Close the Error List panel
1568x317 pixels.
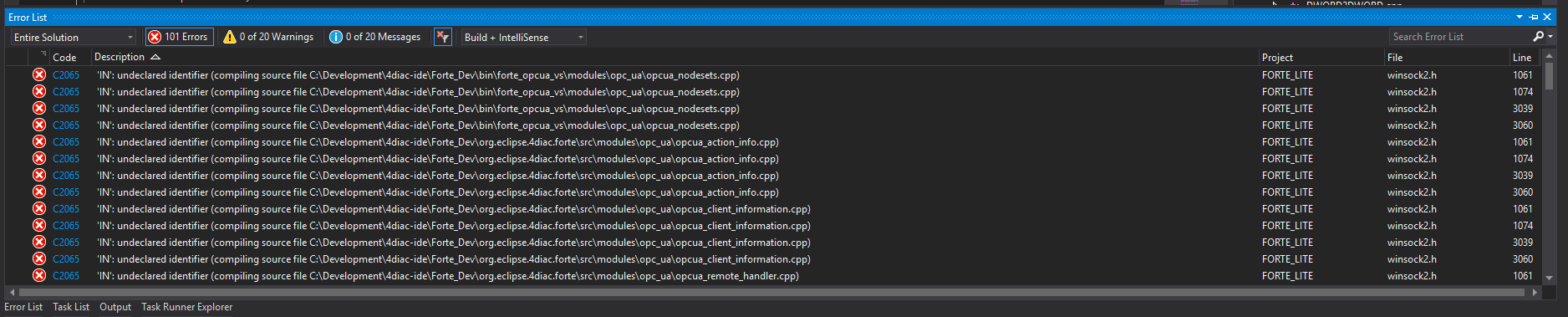tap(1547, 17)
